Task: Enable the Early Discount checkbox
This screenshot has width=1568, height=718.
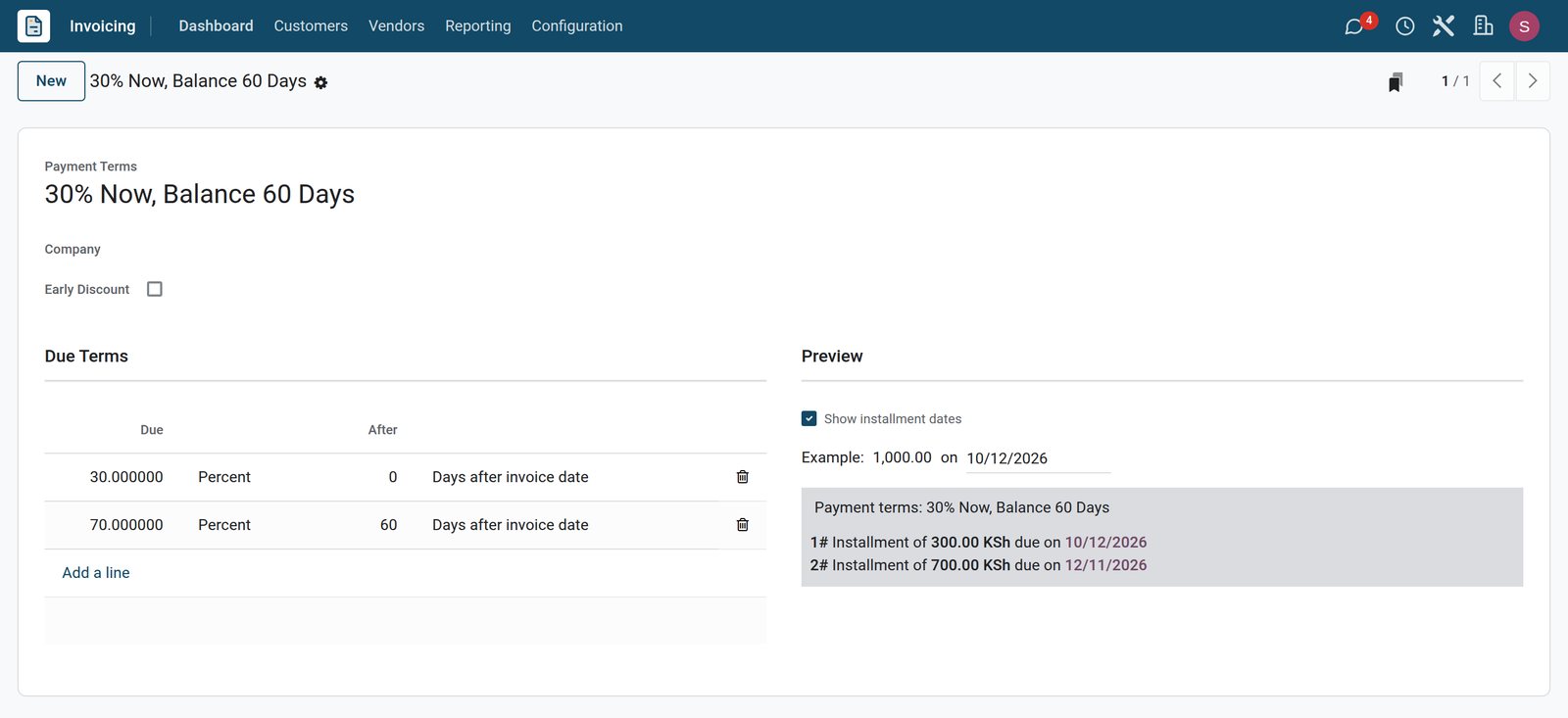Action: tap(155, 289)
